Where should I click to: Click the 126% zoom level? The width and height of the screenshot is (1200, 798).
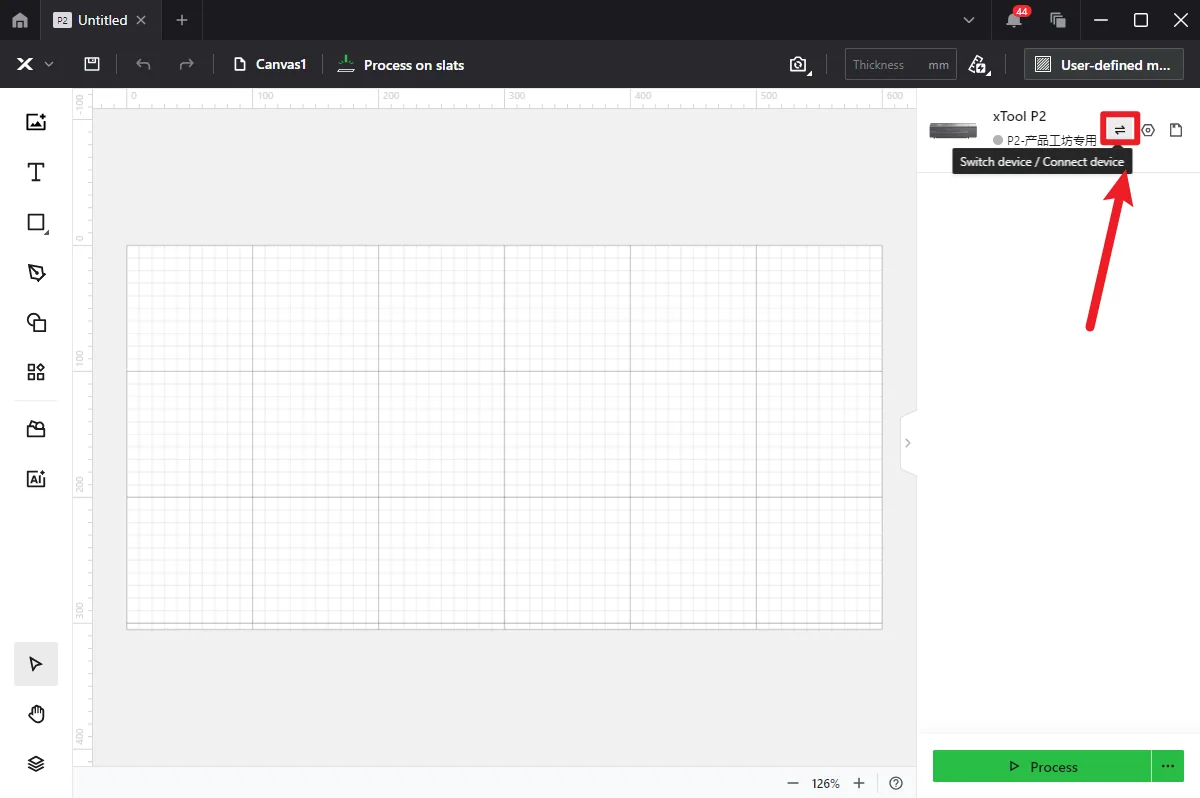pos(826,783)
